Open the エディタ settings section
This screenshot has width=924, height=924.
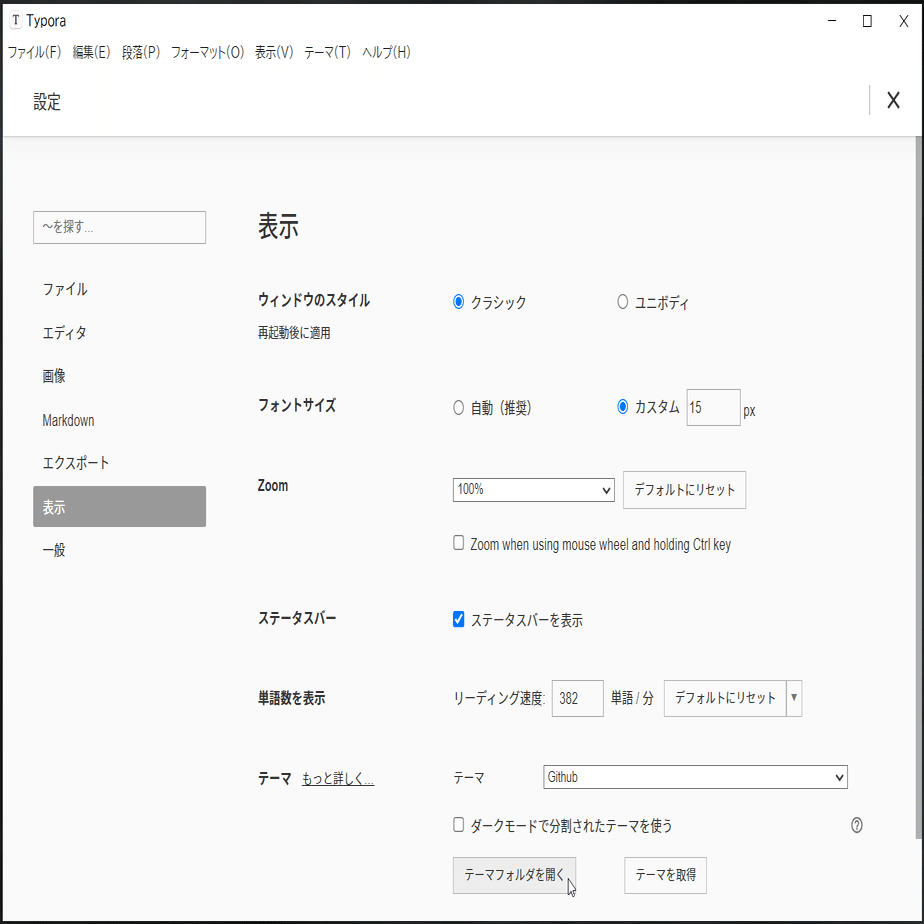(64, 333)
